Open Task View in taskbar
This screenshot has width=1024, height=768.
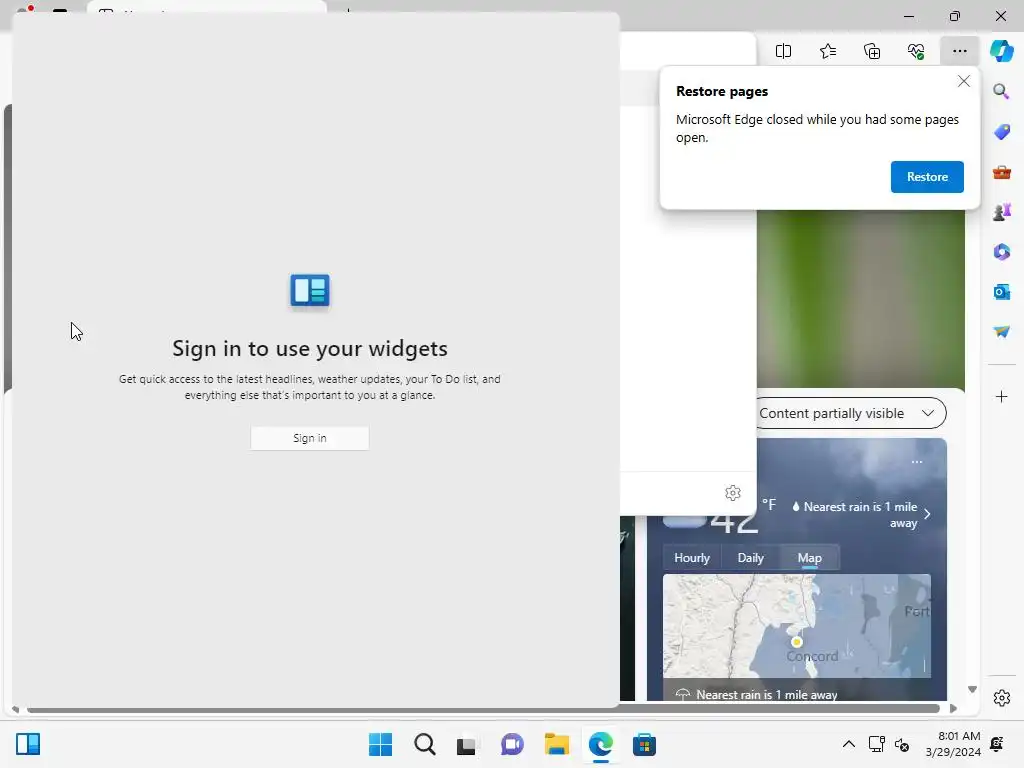coord(466,744)
